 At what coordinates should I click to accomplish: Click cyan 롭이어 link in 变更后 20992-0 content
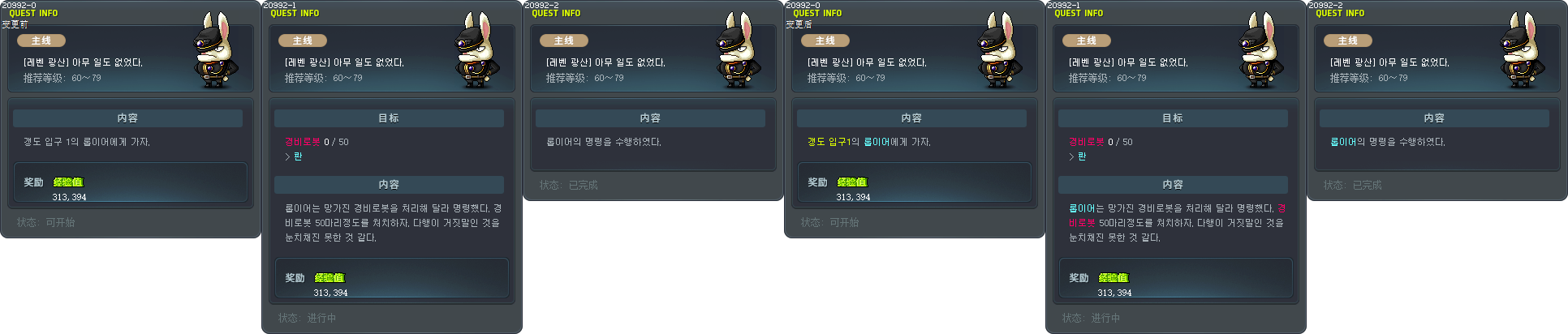[877, 142]
